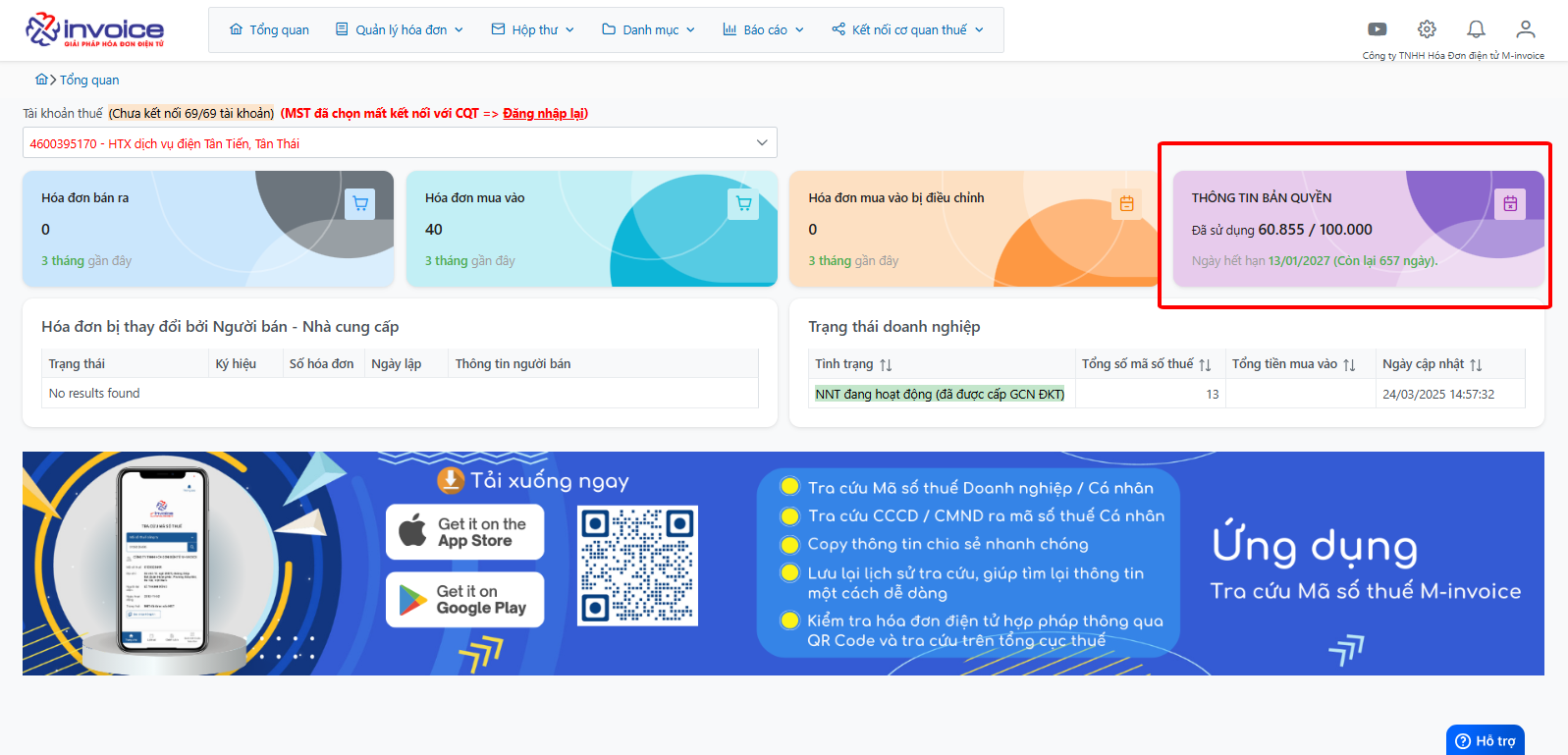The image size is (1568, 755).
Task: Click the 'Đã sử dụng 60.855 / 100.000' text
Action: [1282, 230]
